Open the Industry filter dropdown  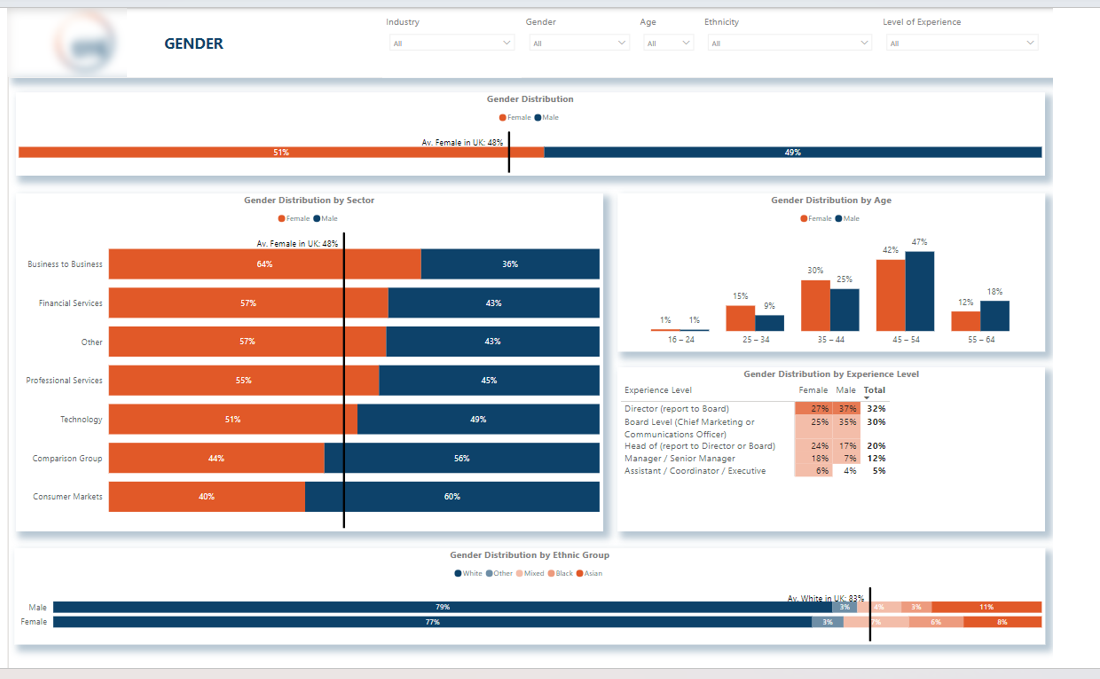(451, 43)
